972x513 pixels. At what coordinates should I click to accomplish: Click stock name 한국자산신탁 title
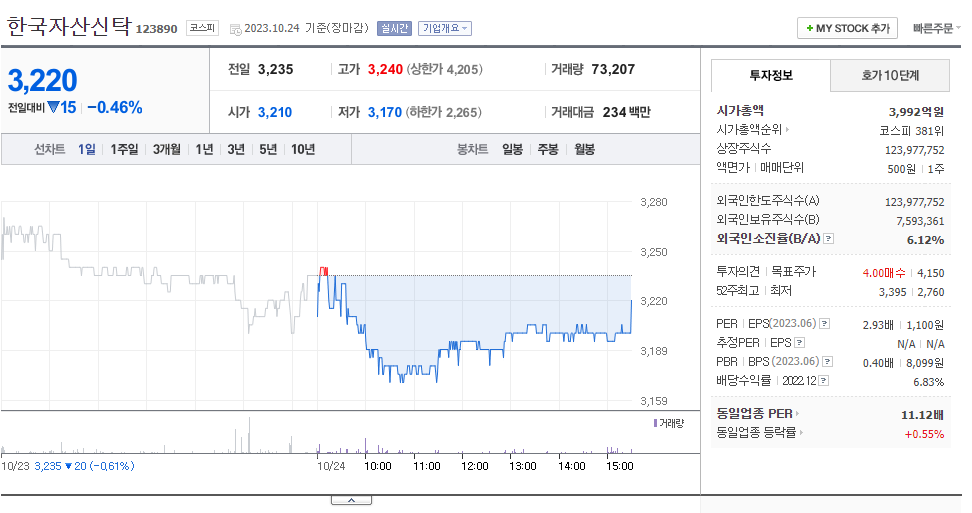pos(68,26)
